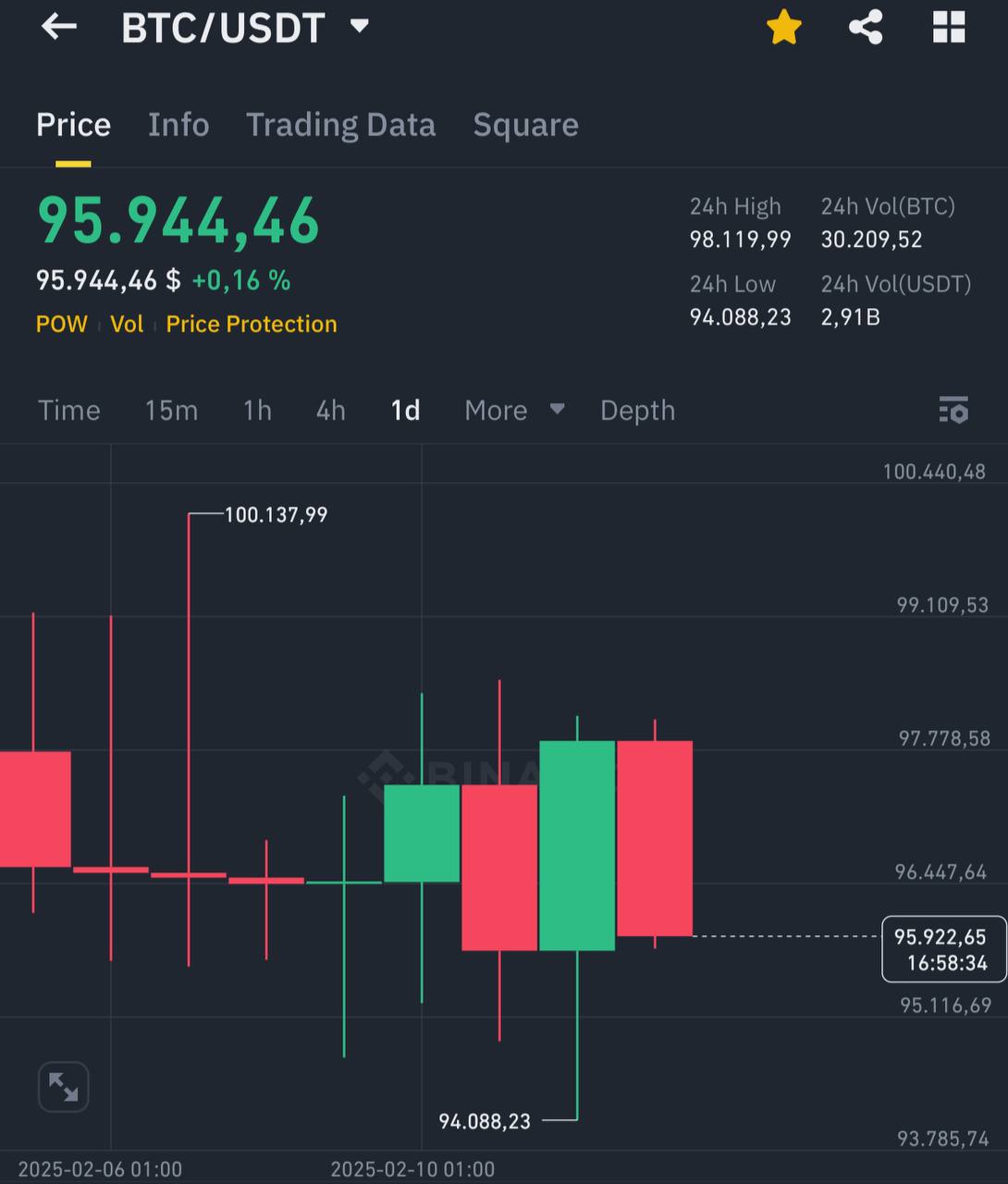Tap the +0,16 % change value

pyautogui.click(x=240, y=280)
